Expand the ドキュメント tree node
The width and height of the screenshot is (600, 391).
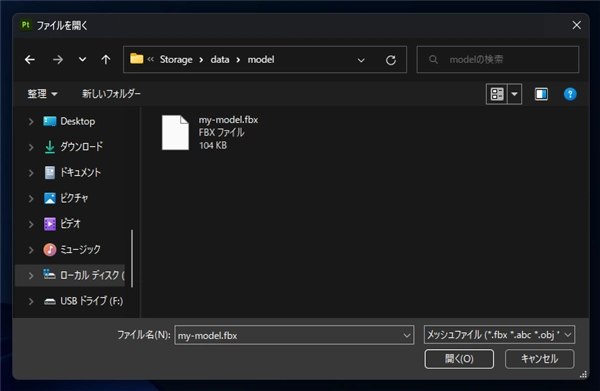click(31, 173)
